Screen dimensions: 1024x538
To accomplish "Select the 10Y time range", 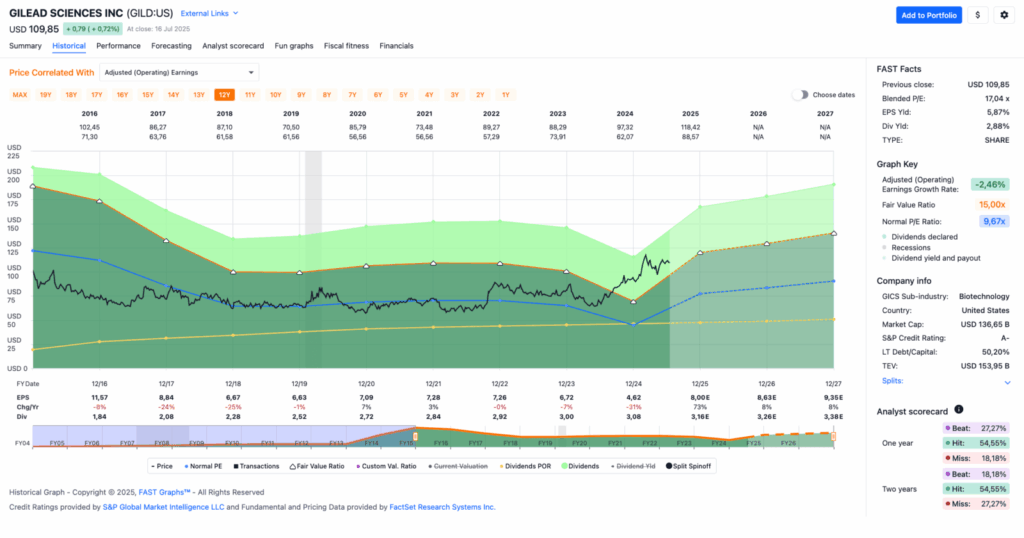I will [276, 95].
